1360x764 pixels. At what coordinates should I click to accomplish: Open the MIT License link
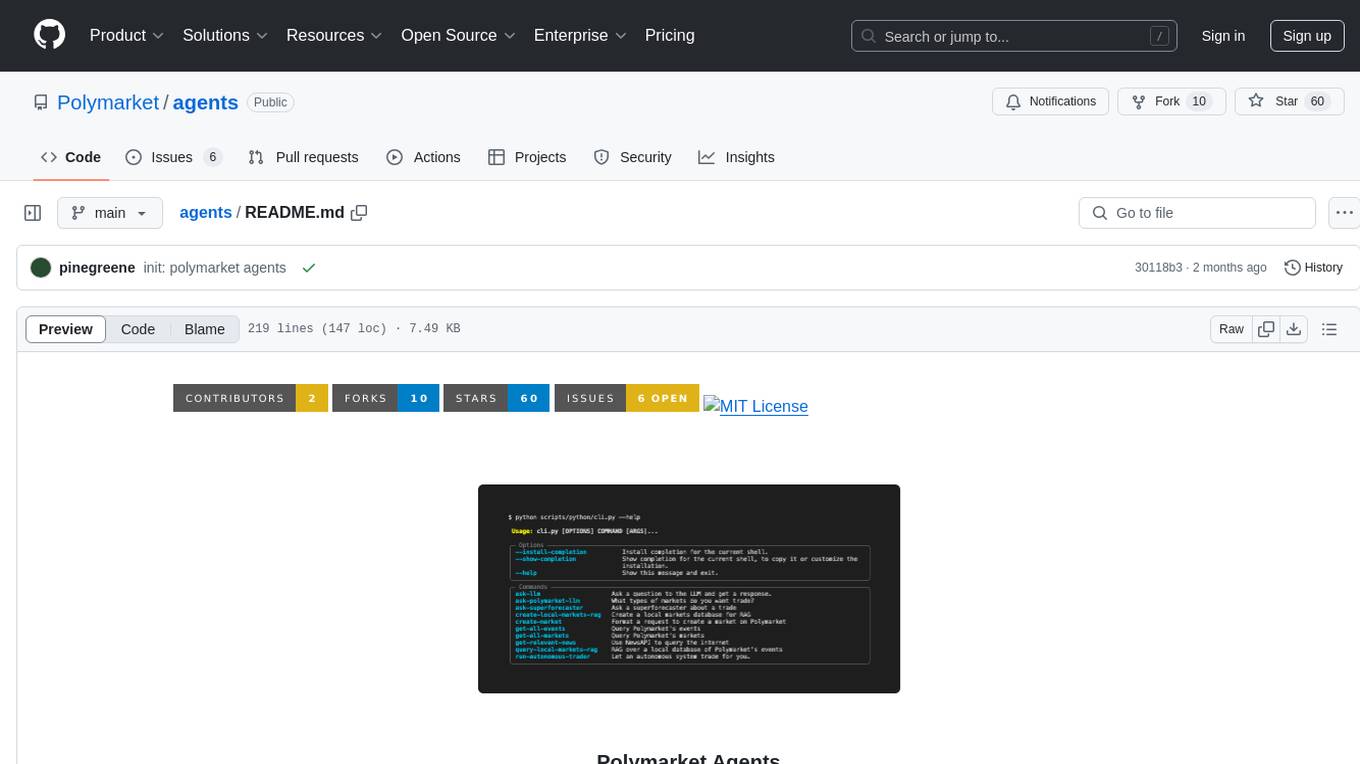coord(756,406)
